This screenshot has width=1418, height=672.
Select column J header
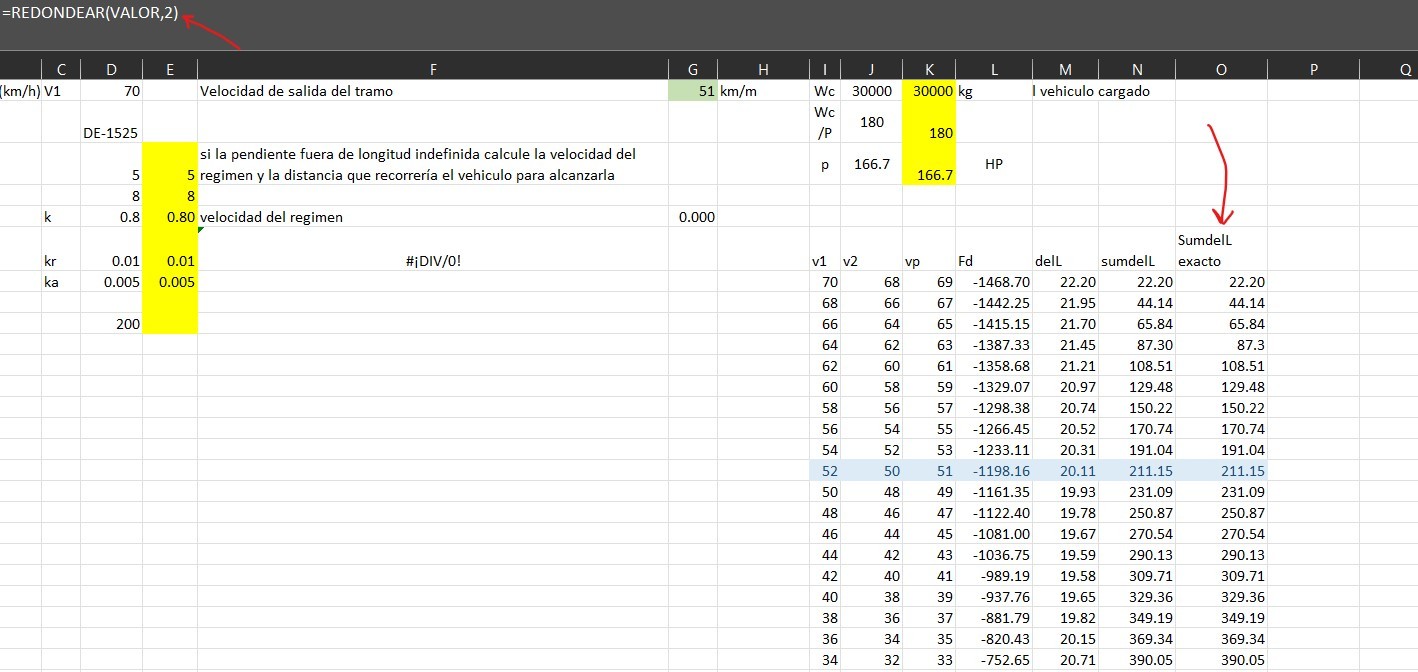point(871,69)
